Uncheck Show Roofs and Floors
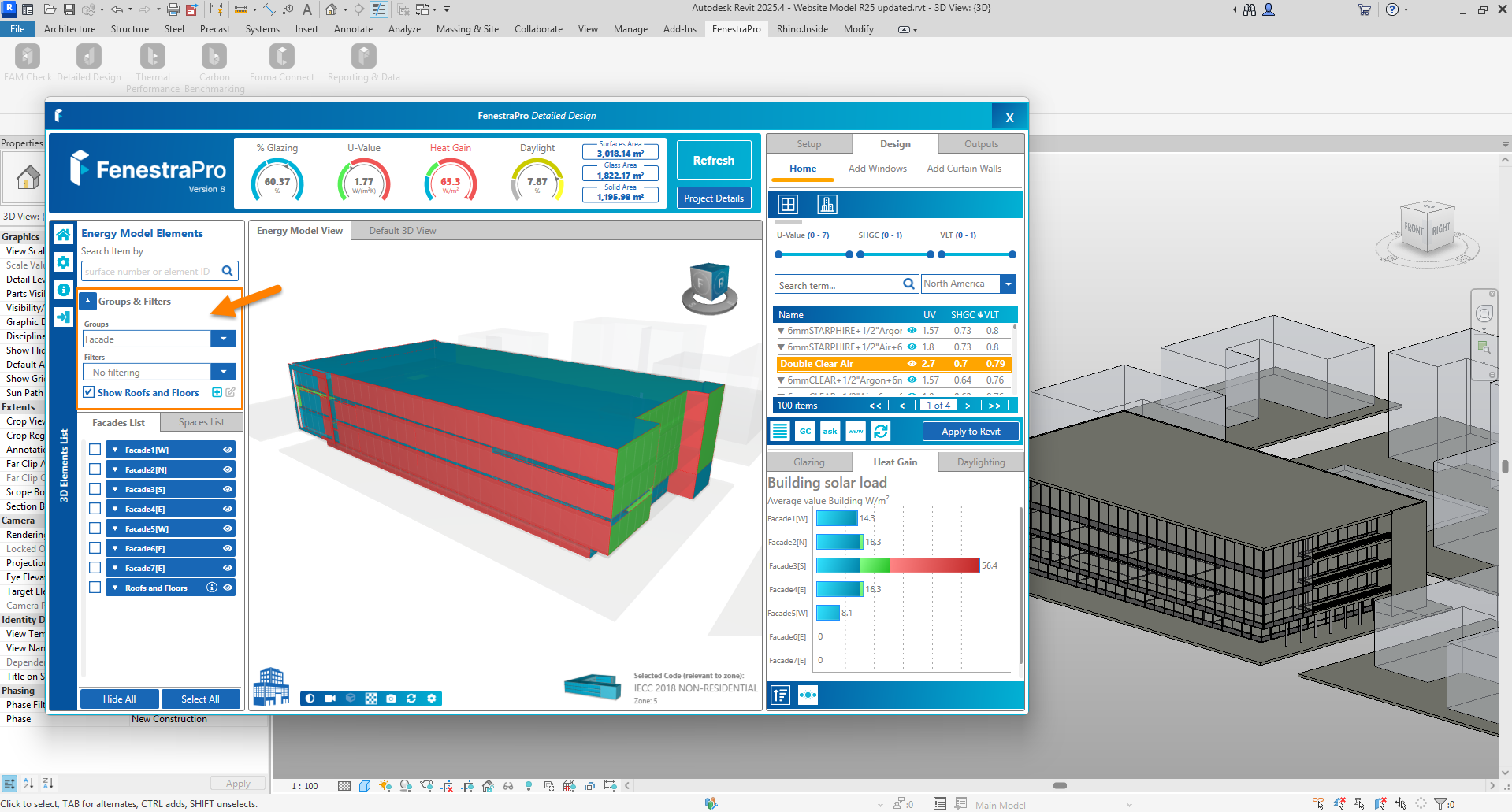 point(89,392)
